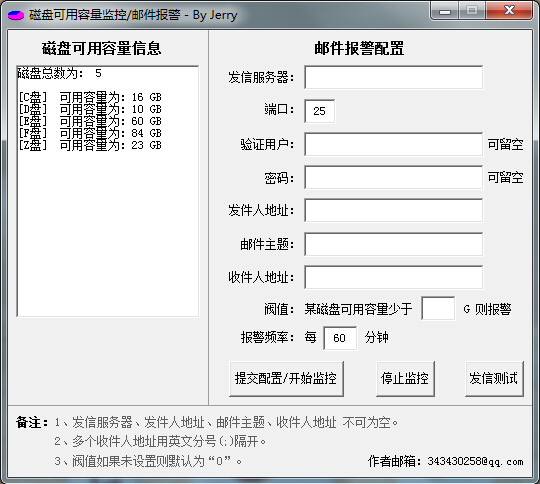Select the C盘 capacity line
Image resolution: width=540 pixels, height=484 pixels.
[90, 97]
